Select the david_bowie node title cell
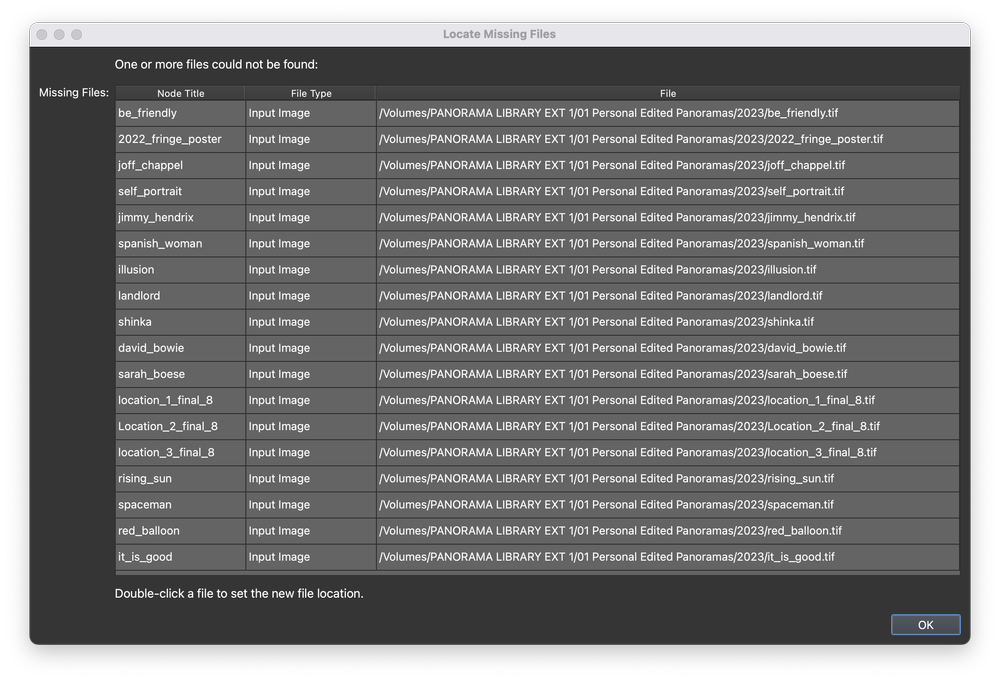 (x=180, y=348)
